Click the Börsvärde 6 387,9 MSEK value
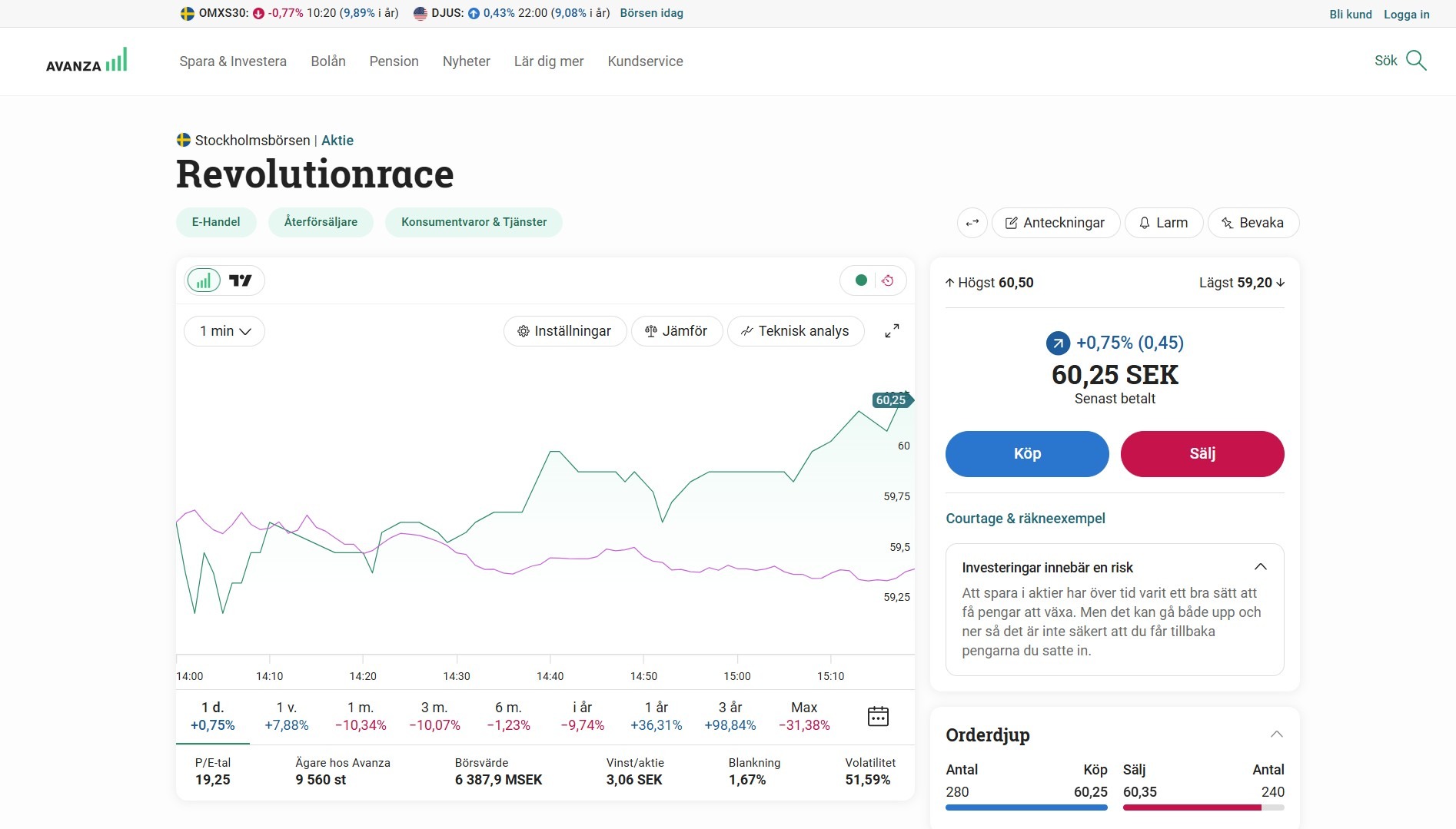 click(498, 780)
